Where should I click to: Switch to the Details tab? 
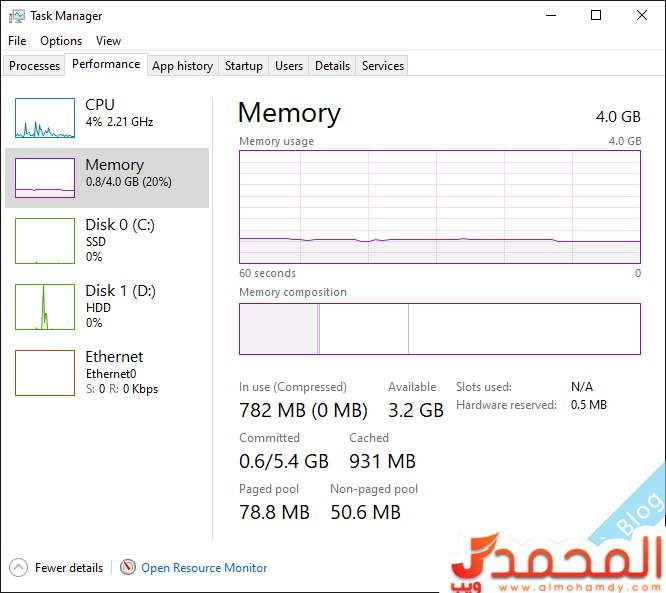pyautogui.click(x=332, y=66)
